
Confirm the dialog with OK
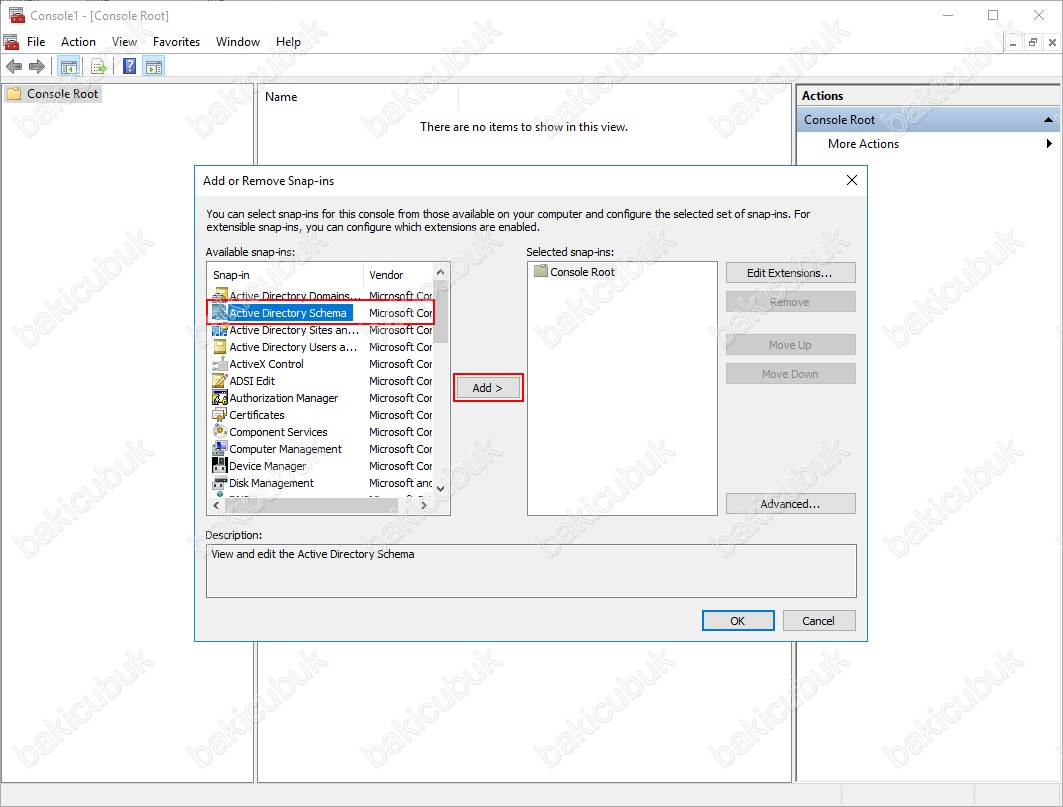738,621
